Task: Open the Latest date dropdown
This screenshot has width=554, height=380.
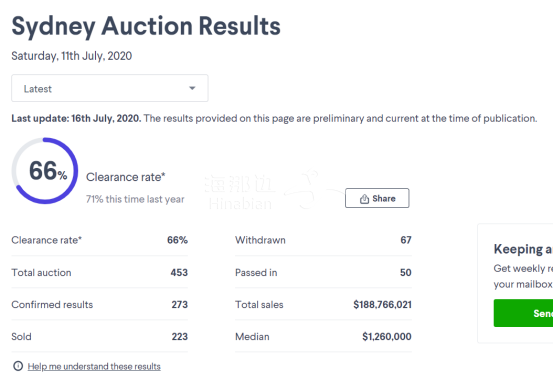Action: 110,88
